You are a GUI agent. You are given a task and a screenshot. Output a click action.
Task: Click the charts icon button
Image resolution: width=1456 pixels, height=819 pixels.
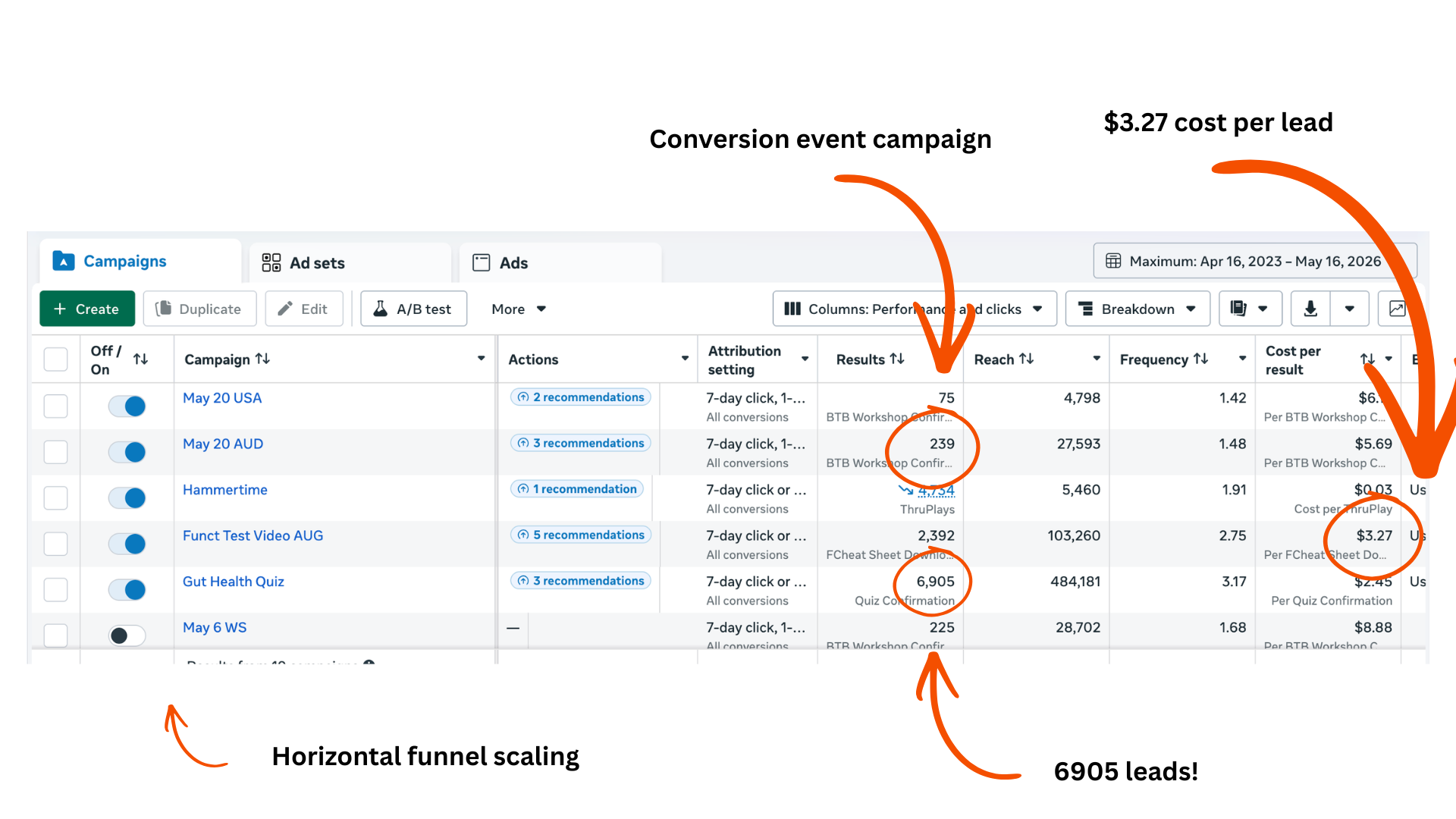point(1397,309)
